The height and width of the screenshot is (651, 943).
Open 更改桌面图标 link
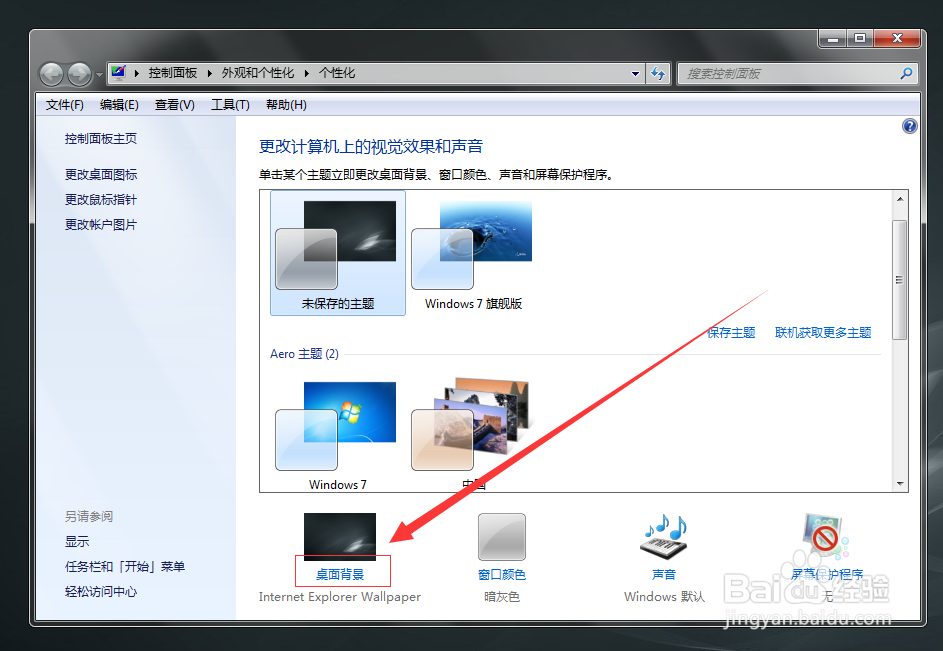point(100,174)
